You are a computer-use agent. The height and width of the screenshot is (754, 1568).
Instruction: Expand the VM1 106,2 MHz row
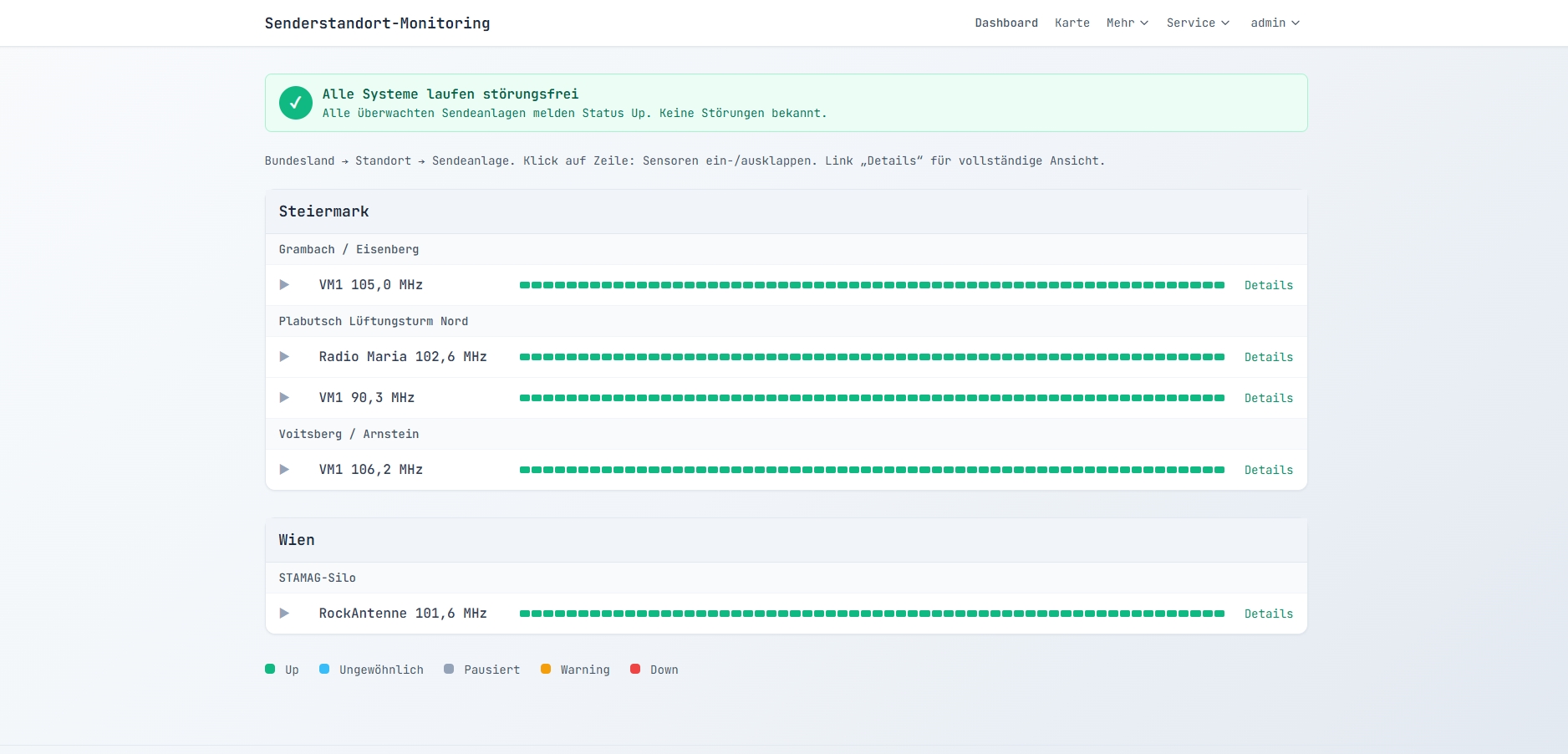coord(284,470)
